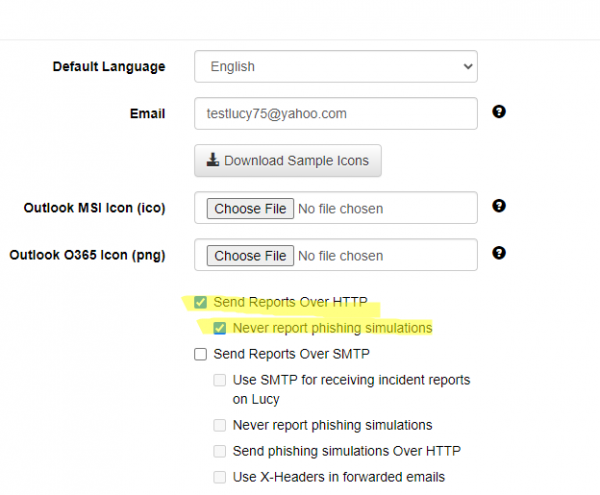This screenshot has height=495, width=600.
Task: Click No file chosen text for O365 icon
Action: [341, 256]
